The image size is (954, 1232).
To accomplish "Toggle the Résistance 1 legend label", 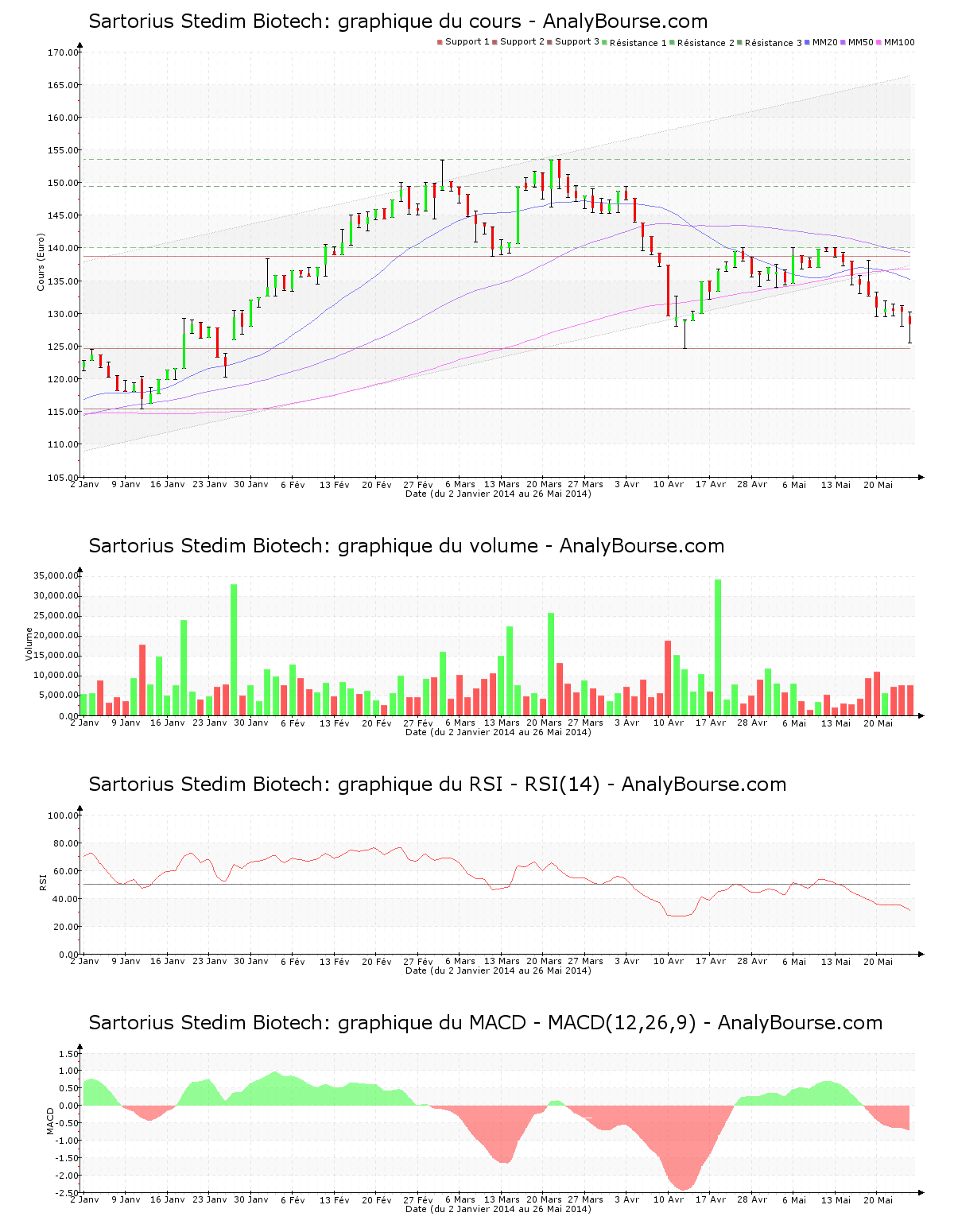I will tap(638, 43).
